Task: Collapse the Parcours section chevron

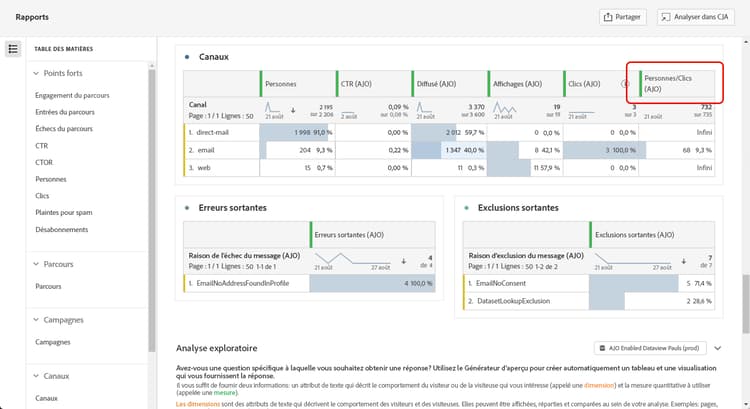Action: click(x=36, y=264)
